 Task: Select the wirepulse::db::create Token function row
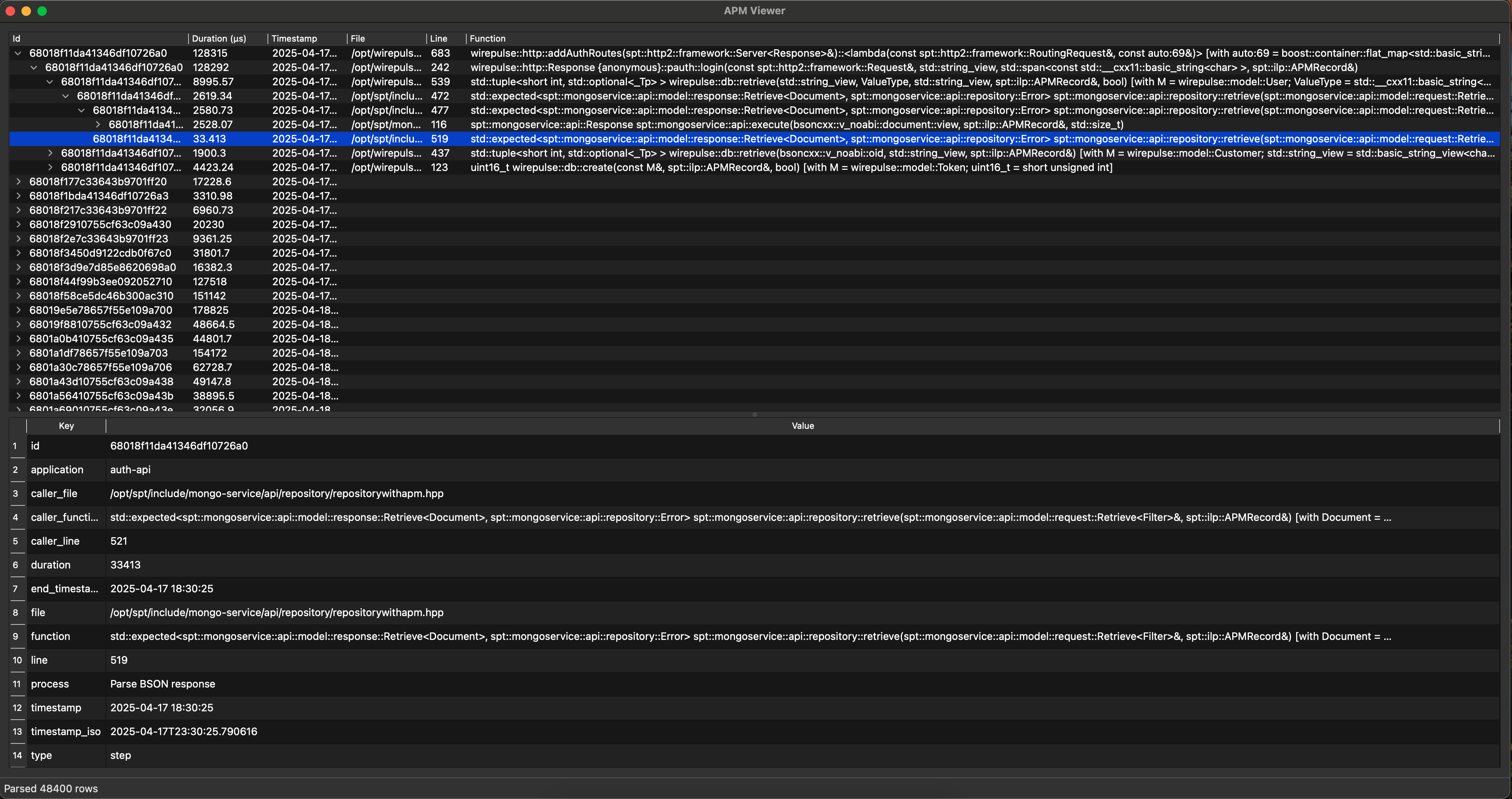754,168
